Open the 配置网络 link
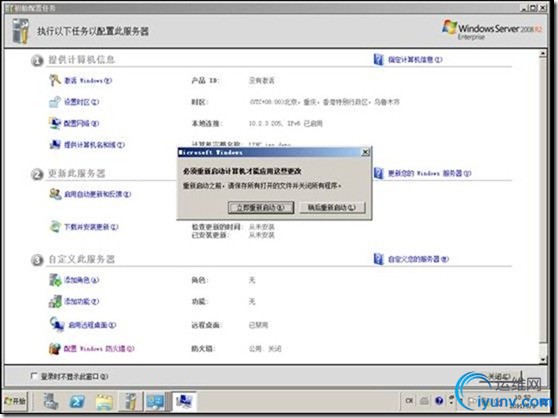Screen dimensions: 558x418 click(x=81, y=123)
